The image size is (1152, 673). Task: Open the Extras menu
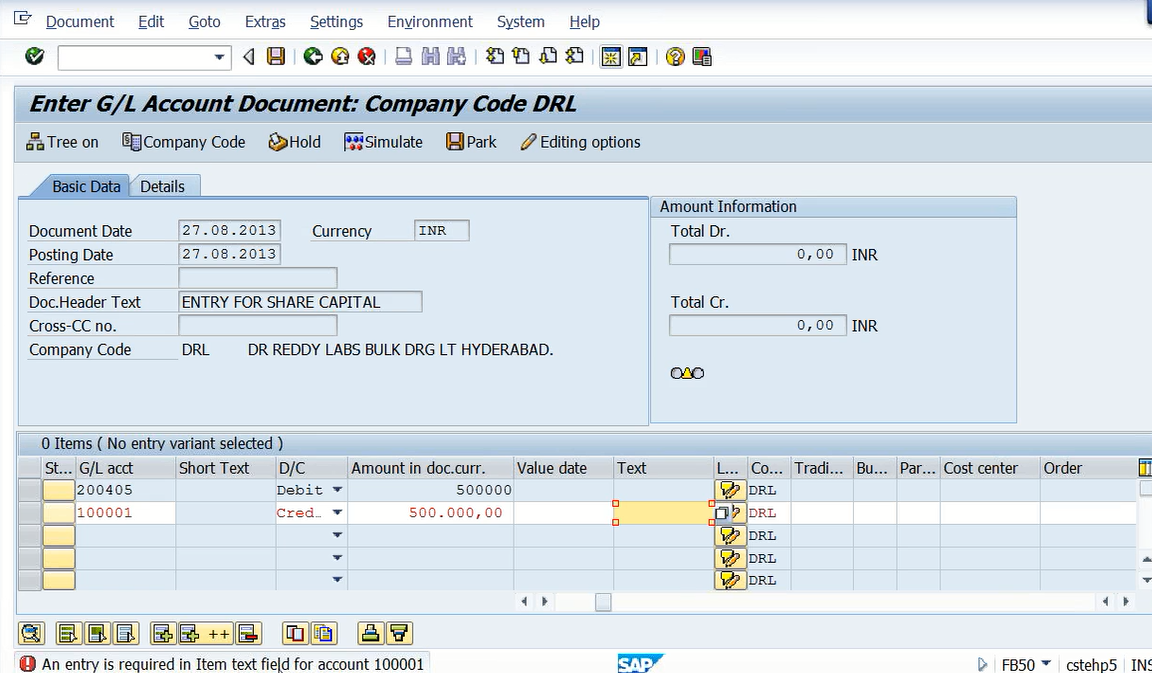point(265,22)
